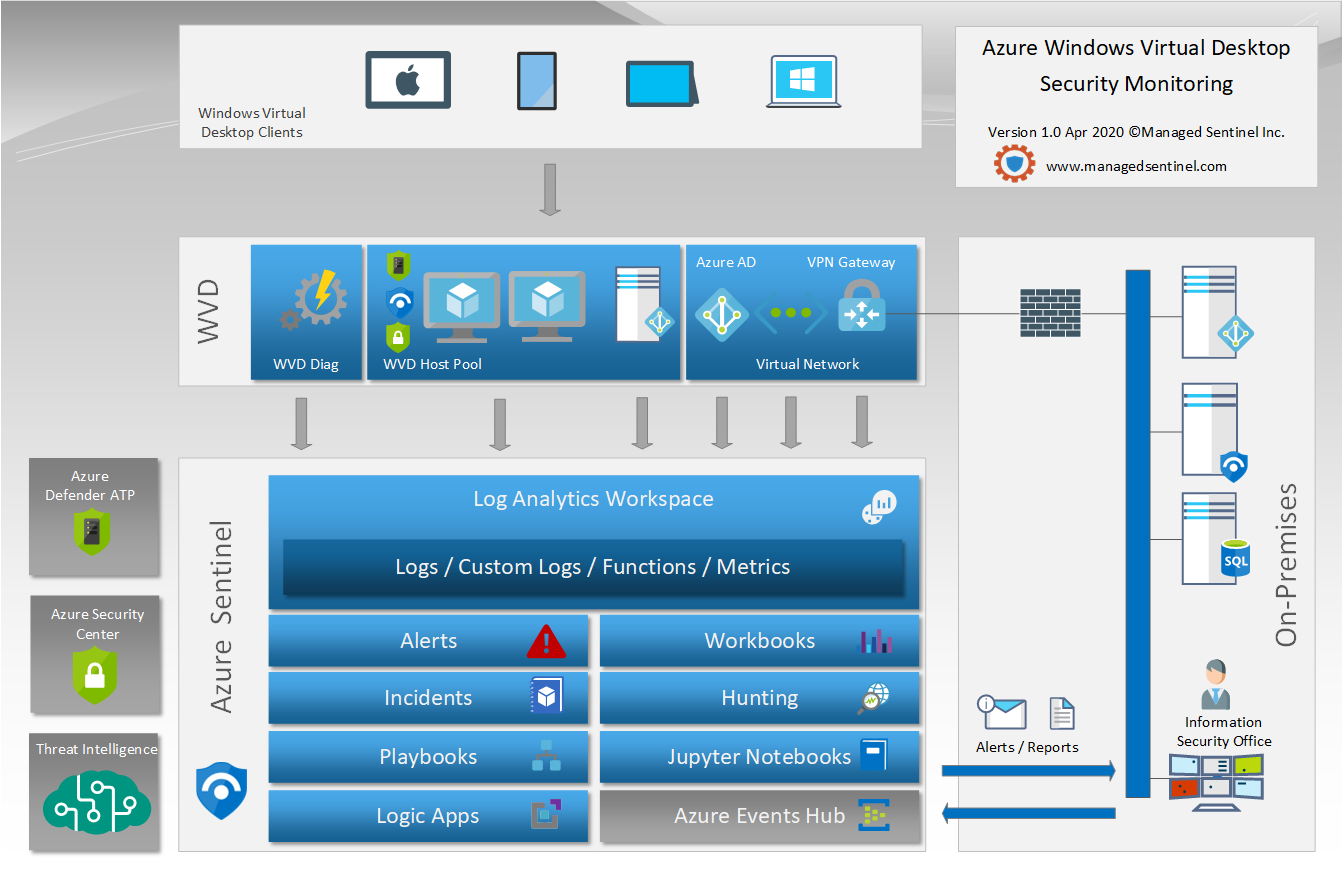Click the Information Security Office label
This screenshot has width=1343, height=883.
(1223, 731)
